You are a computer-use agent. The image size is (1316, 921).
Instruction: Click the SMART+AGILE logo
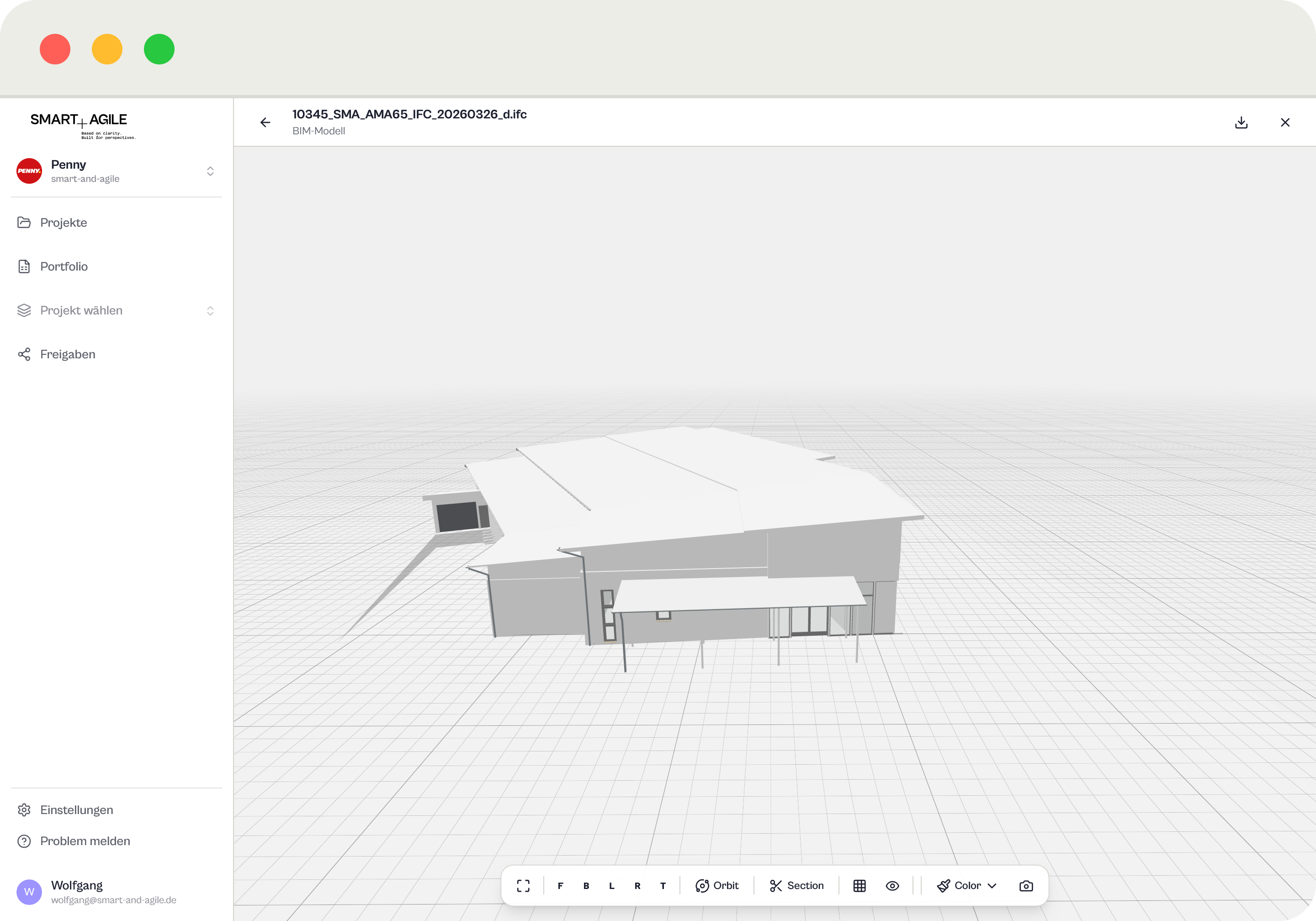pos(83,125)
